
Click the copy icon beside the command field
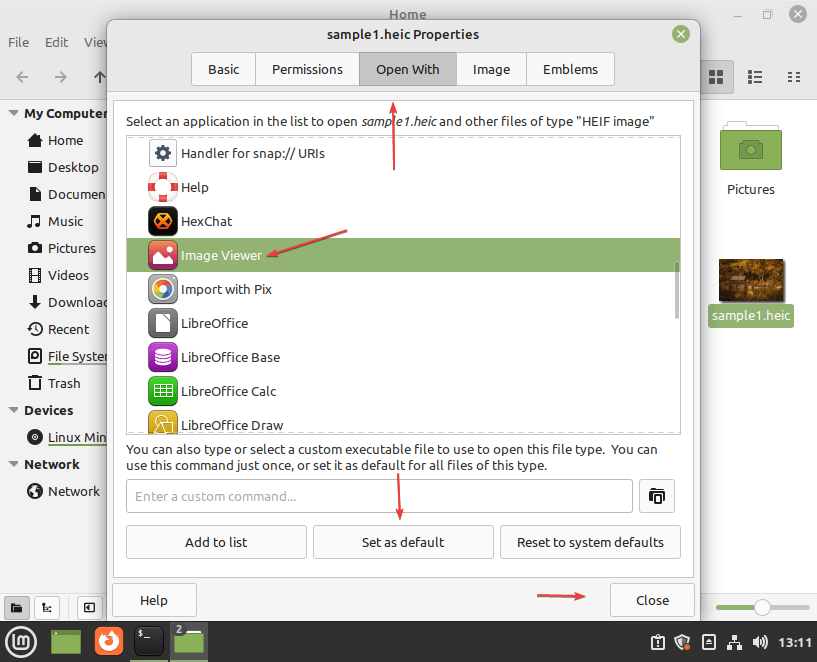click(x=657, y=496)
